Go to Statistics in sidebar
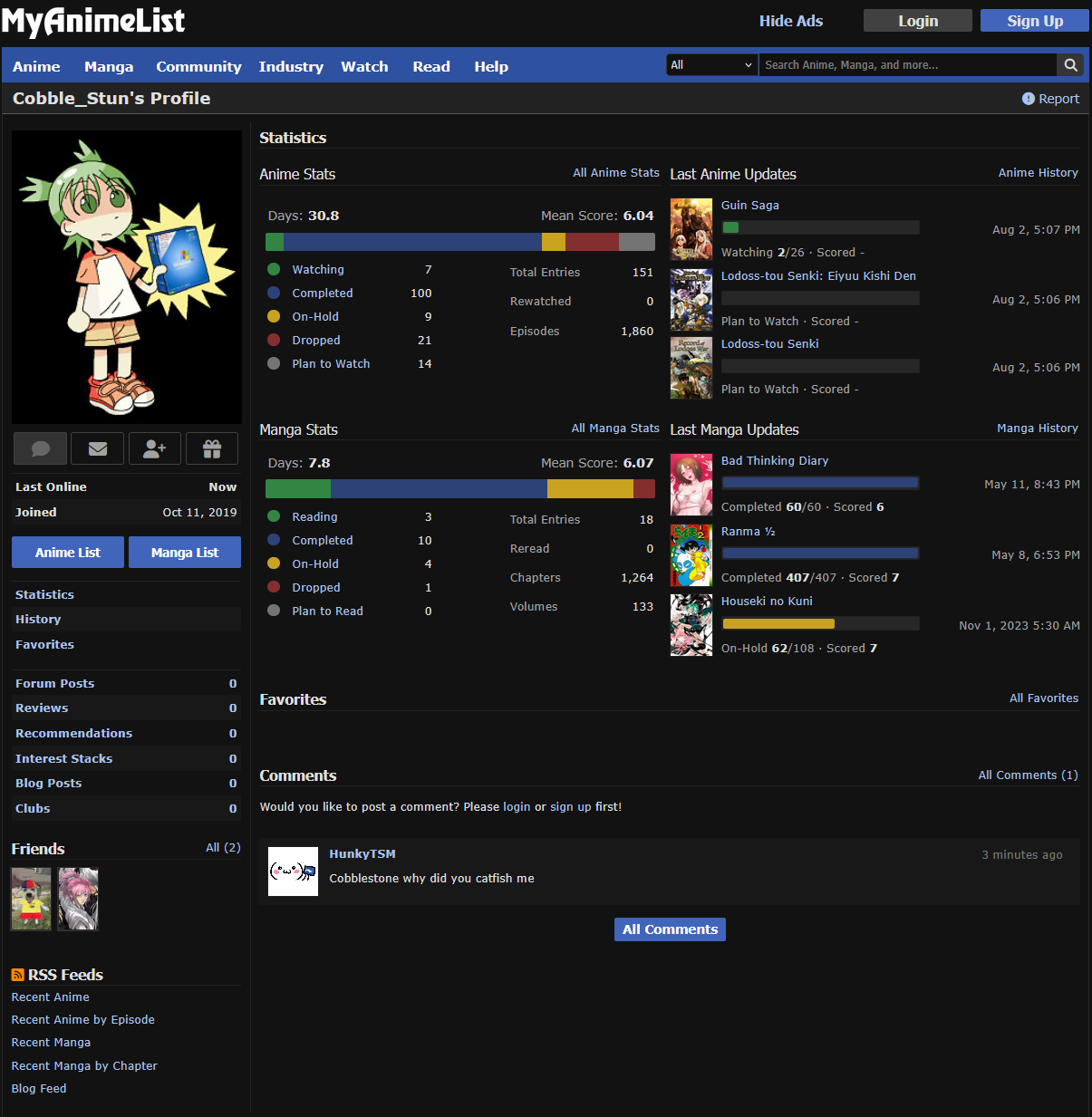1092x1117 pixels. 44,595
